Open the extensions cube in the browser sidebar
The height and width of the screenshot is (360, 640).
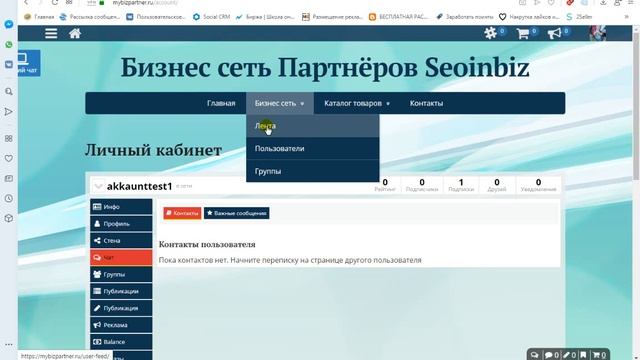coord(9,218)
